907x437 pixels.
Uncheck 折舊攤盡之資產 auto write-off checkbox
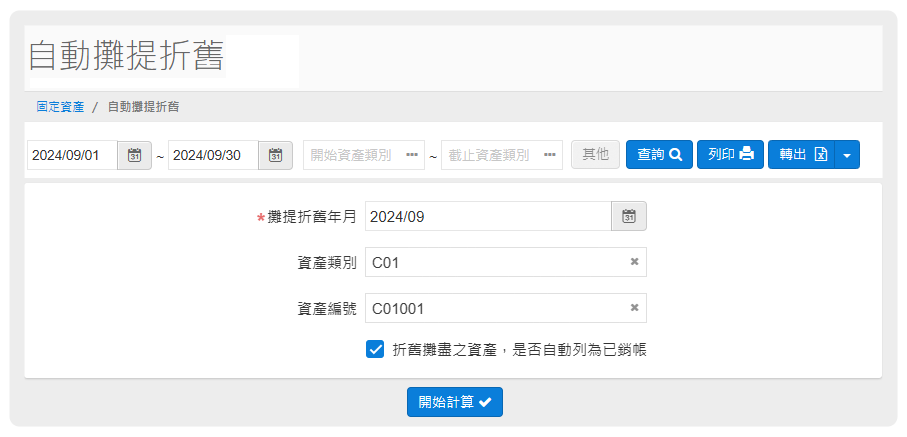point(375,349)
